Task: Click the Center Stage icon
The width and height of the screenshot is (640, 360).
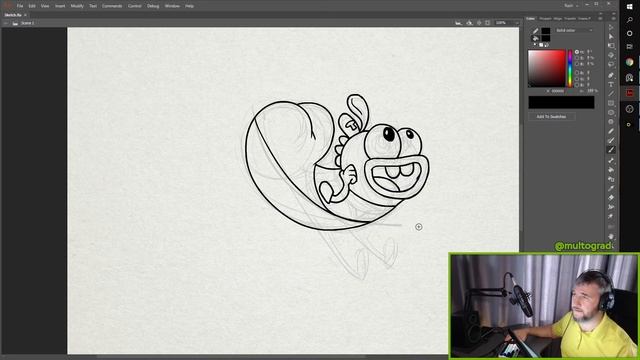Action: coord(479,23)
